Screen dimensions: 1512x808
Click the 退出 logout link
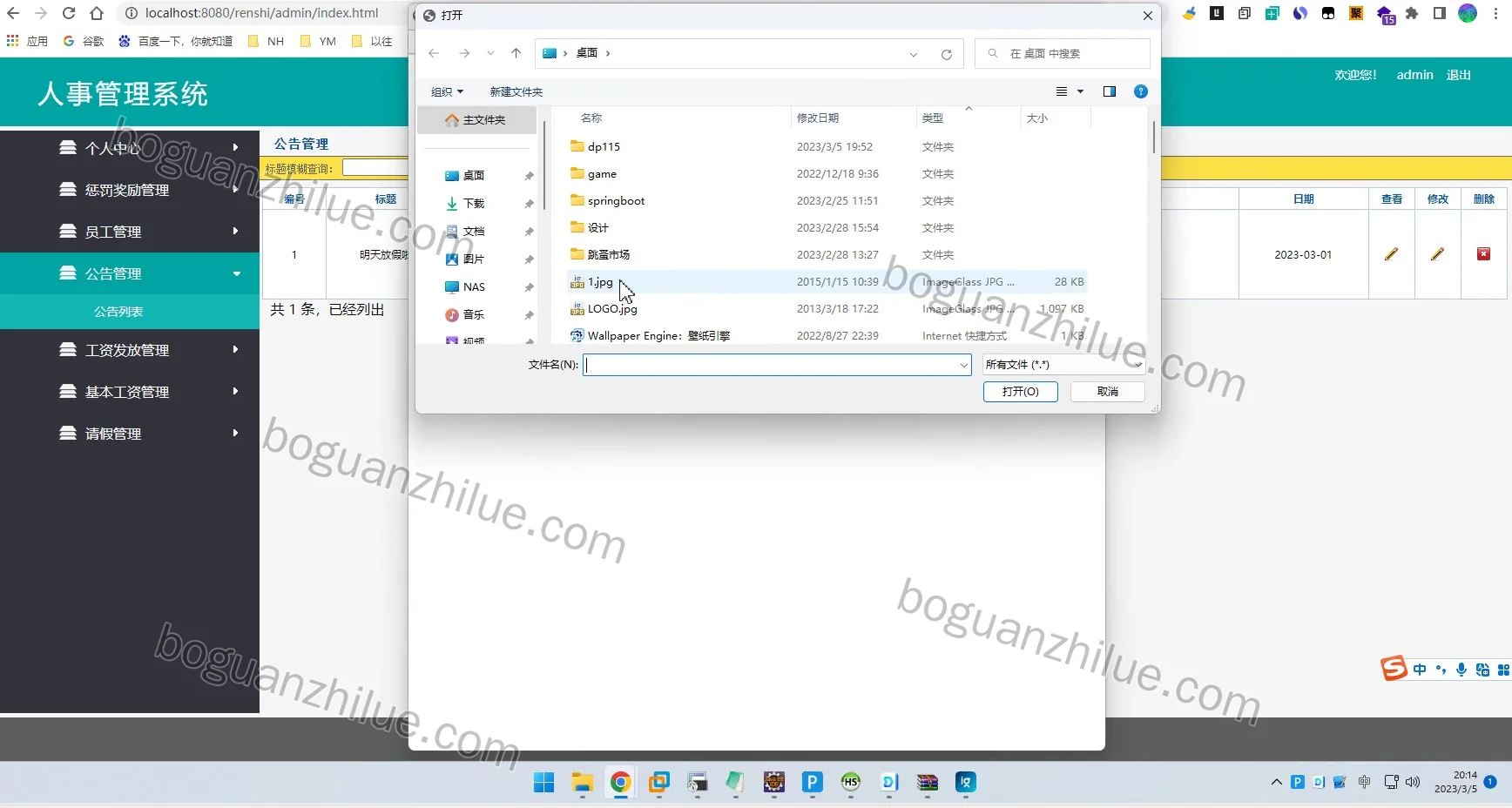(1458, 75)
